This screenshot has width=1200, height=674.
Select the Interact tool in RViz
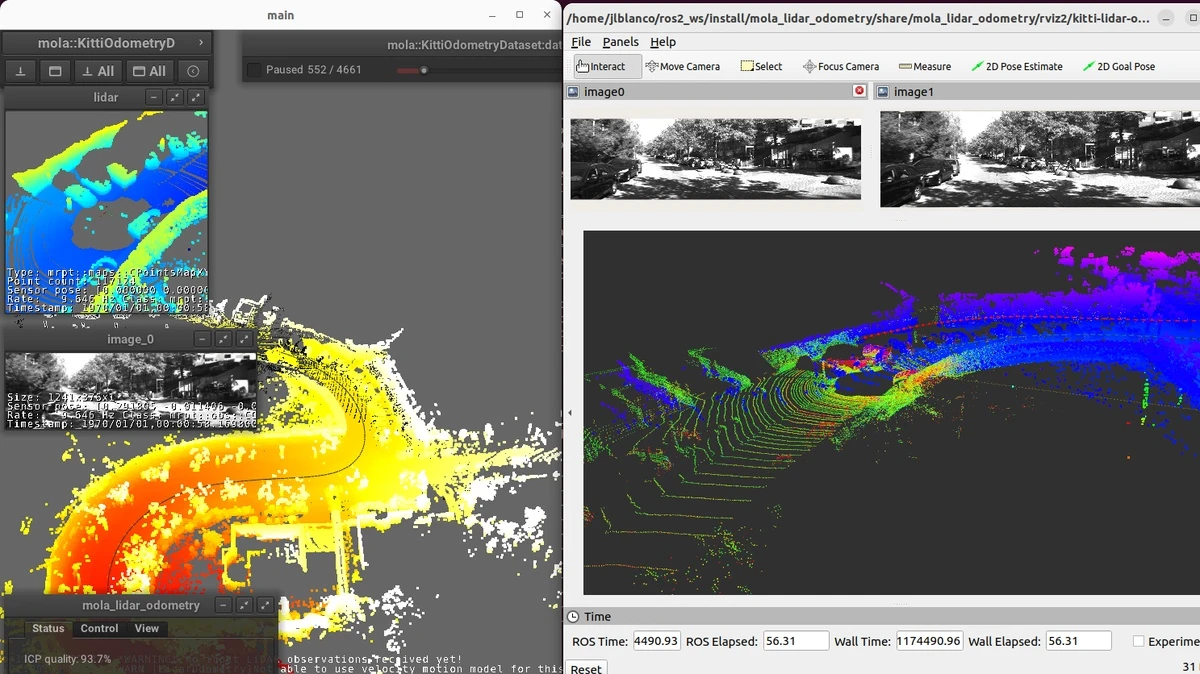[x=607, y=66]
